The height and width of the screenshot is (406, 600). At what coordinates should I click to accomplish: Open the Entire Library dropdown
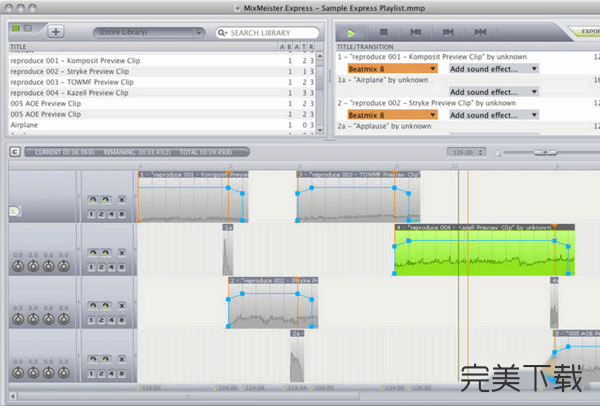click(x=149, y=33)
